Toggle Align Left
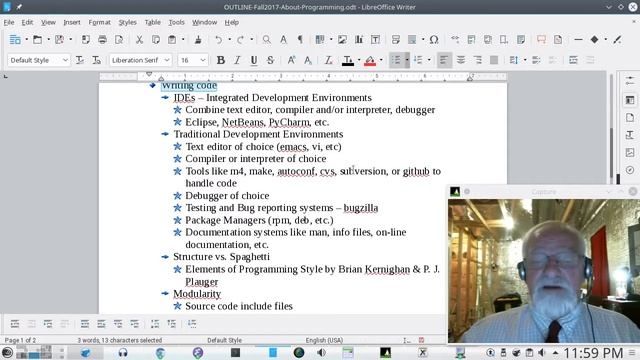The width and height of the screenshot is (640, 360). point(444,60)
